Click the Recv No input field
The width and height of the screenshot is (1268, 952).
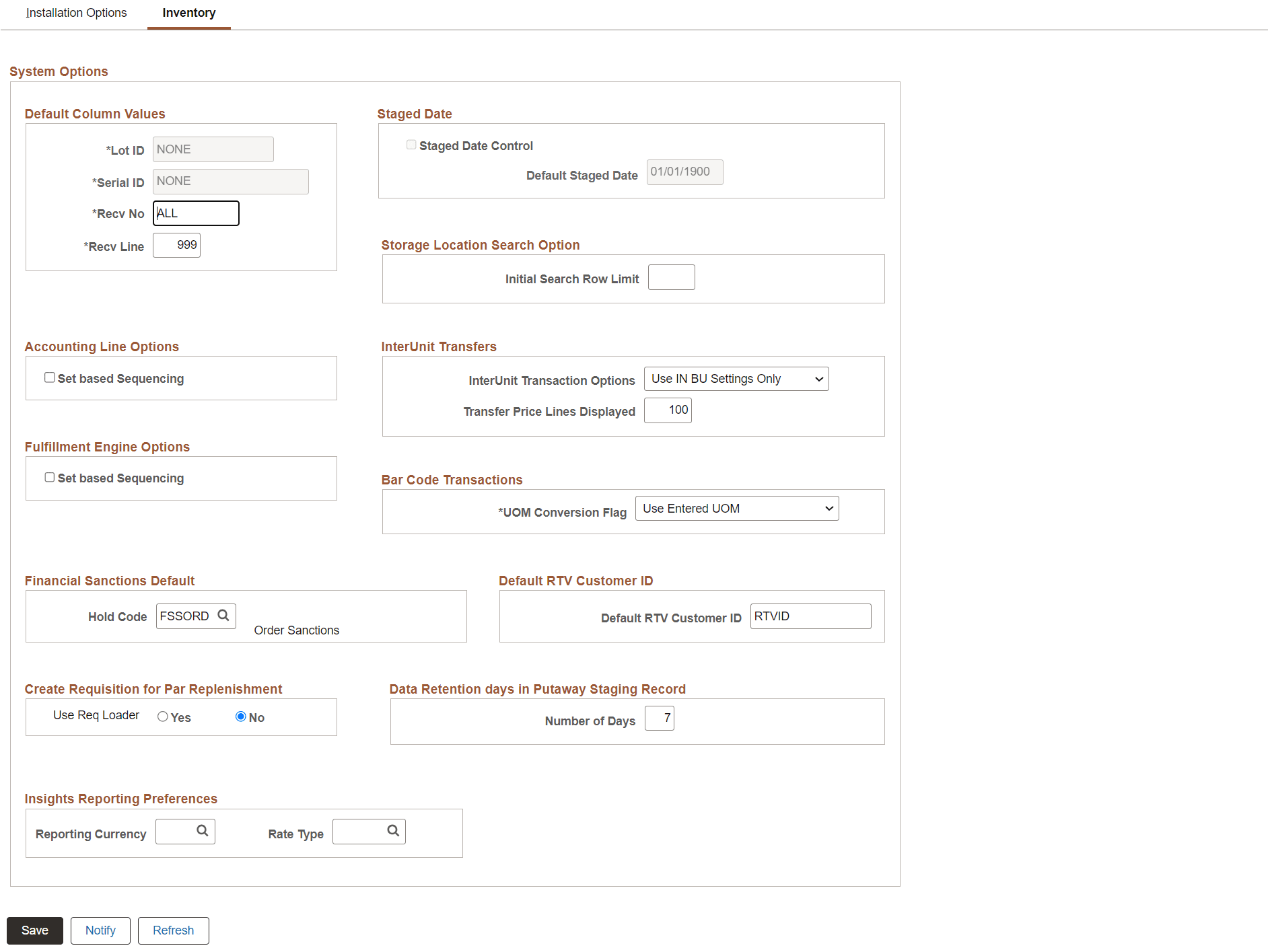click(195, 213)
